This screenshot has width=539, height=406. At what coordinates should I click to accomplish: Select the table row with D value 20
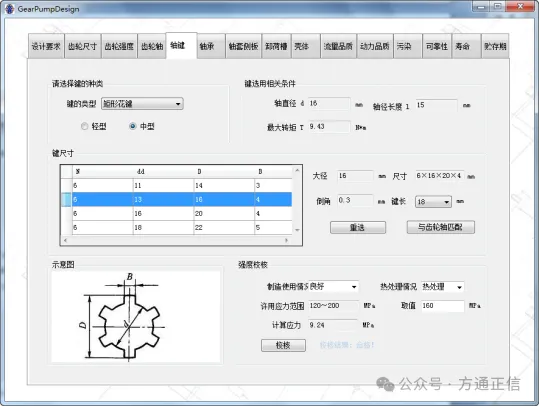coord(182,213)
